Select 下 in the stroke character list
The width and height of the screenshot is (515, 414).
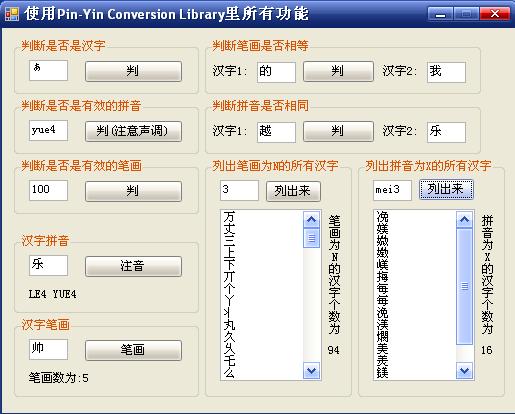coord(229,264)
